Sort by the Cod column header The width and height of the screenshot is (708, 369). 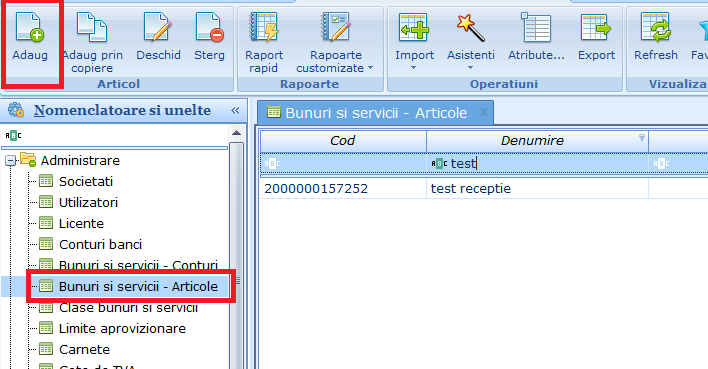[343, 141]
